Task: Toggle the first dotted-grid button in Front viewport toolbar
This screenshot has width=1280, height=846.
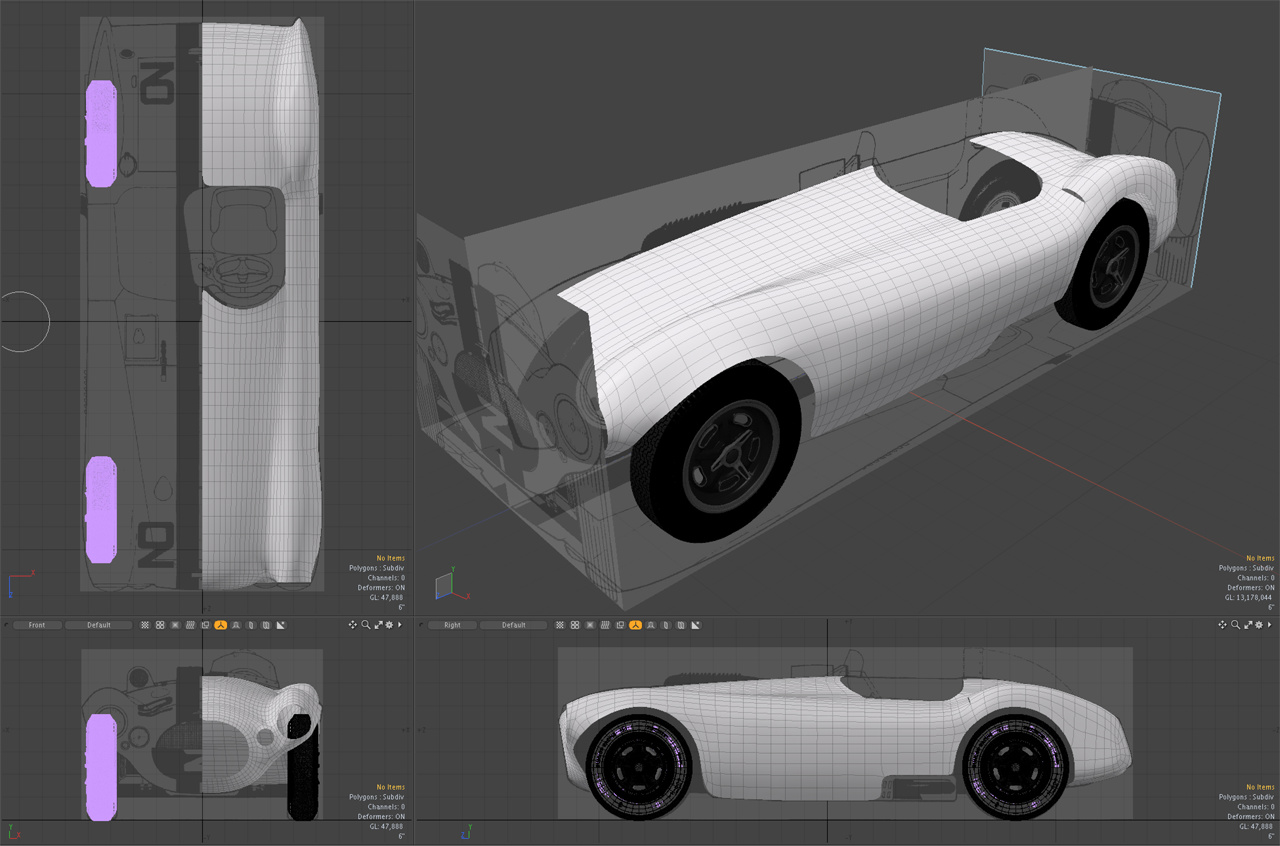Action: coord(145,625)
